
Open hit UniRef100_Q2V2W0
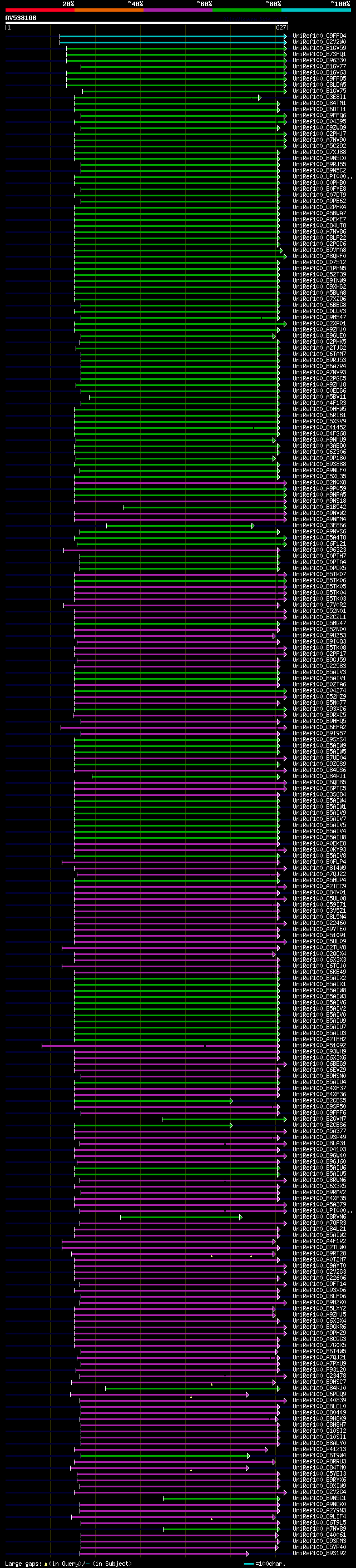[x=319, y=42]
